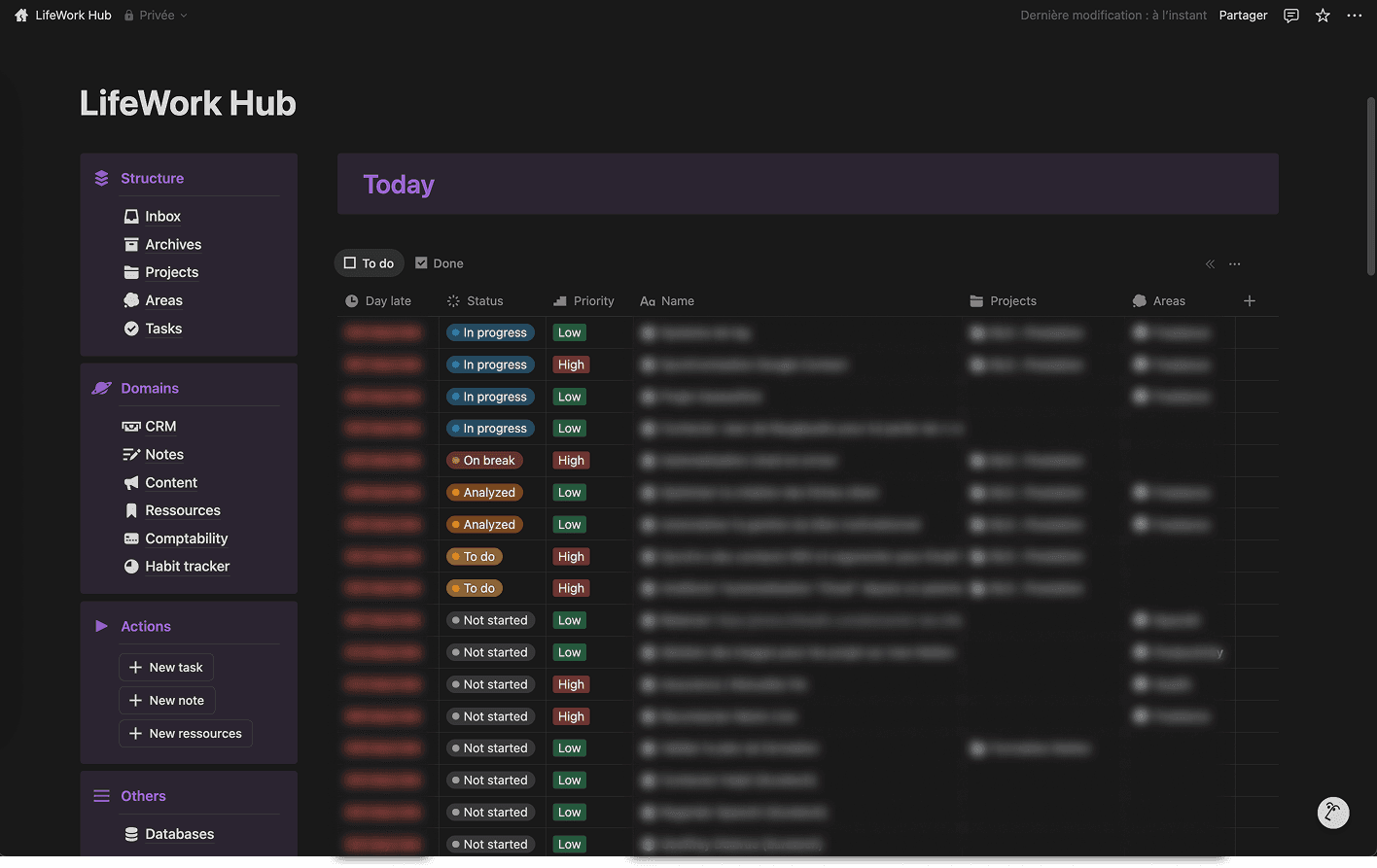Click the Actions play triangle icon
Screen dimensions: 1377x868
pyautogui.click(x=101, y=627)
